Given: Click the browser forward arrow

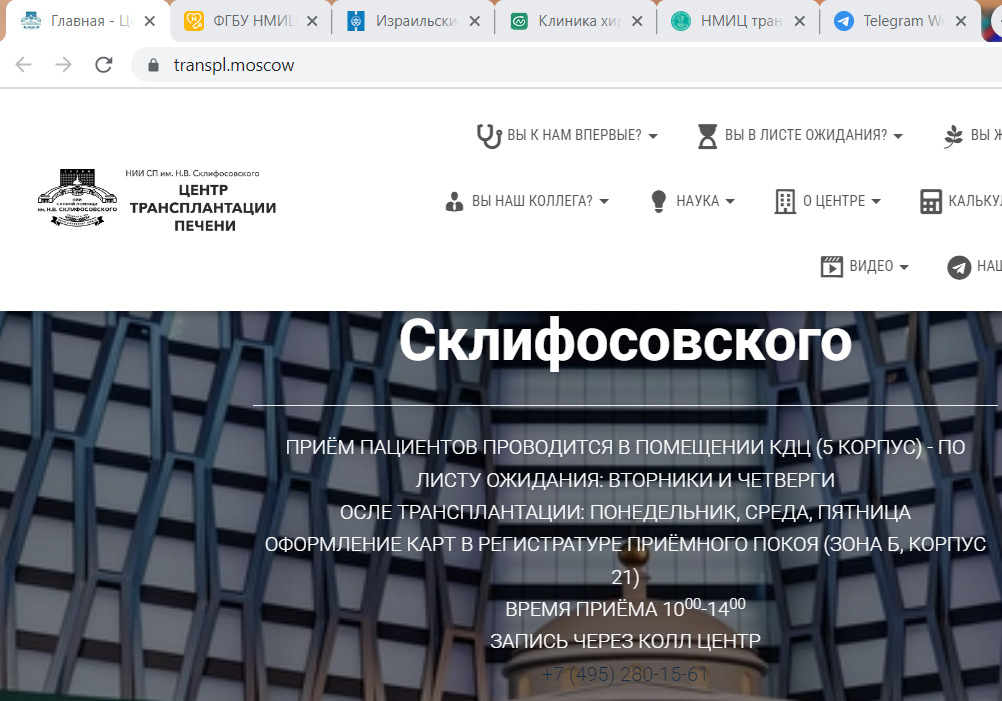Looking at the screenshot, I should tap(63, 65).
